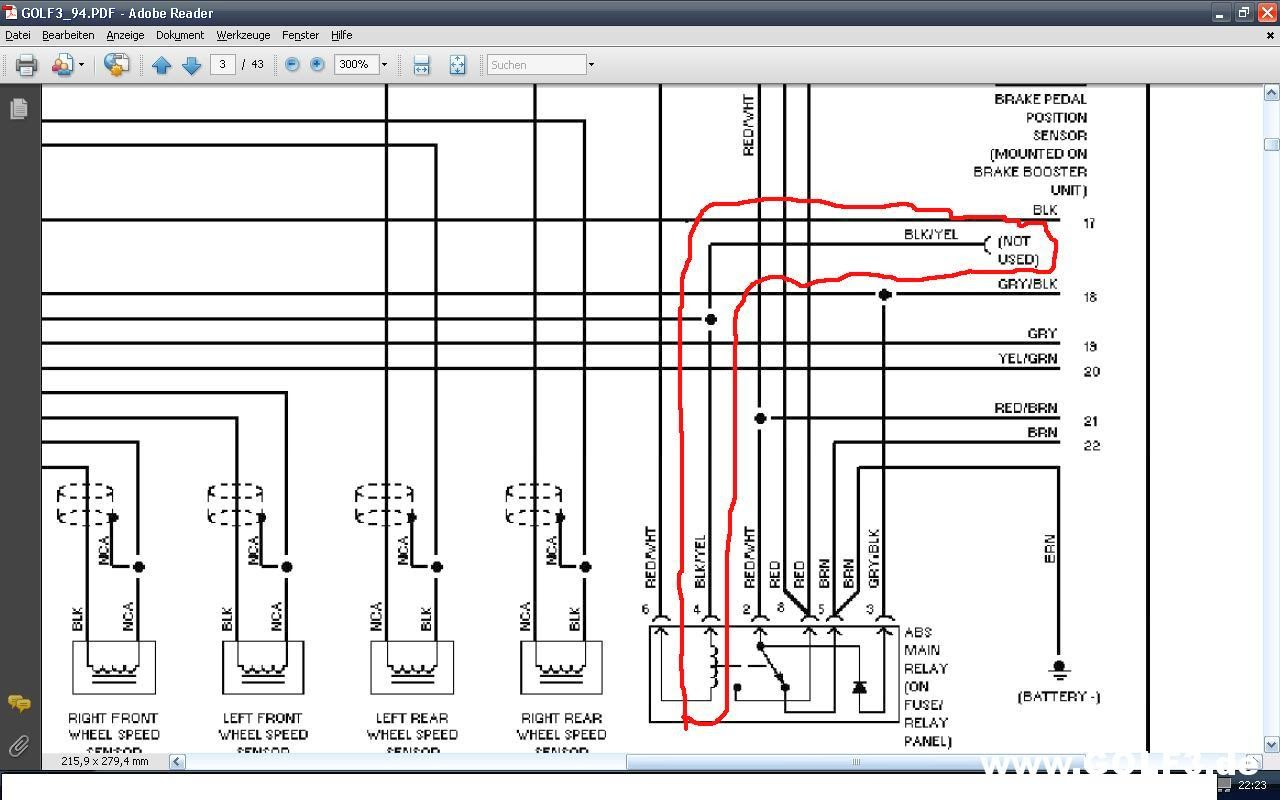Click the vertical scrollbar up arrow
Screen dimensions: 1280x800
tap(1271, 93)
